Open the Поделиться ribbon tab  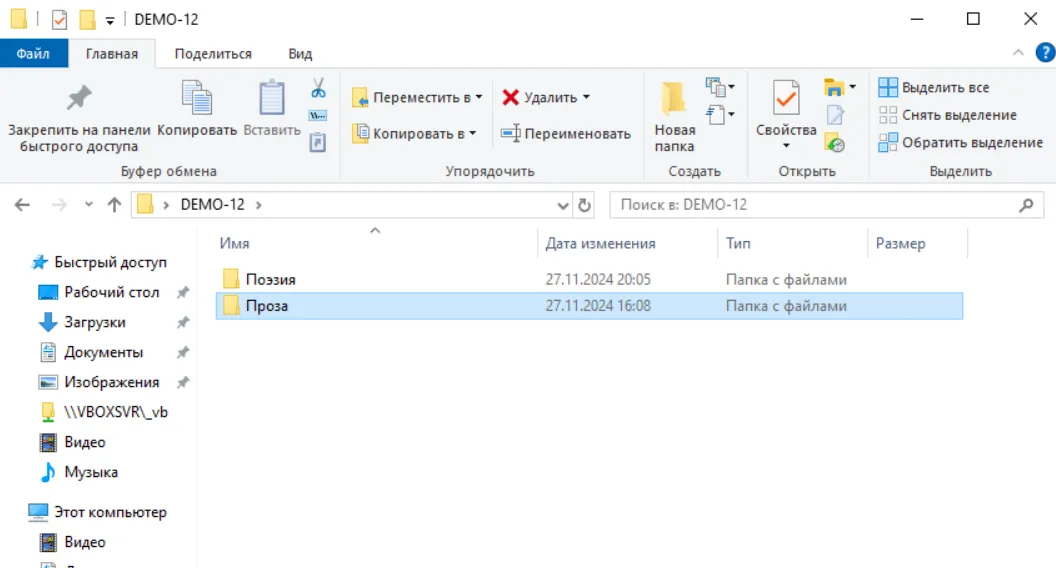tap(213, 54)
